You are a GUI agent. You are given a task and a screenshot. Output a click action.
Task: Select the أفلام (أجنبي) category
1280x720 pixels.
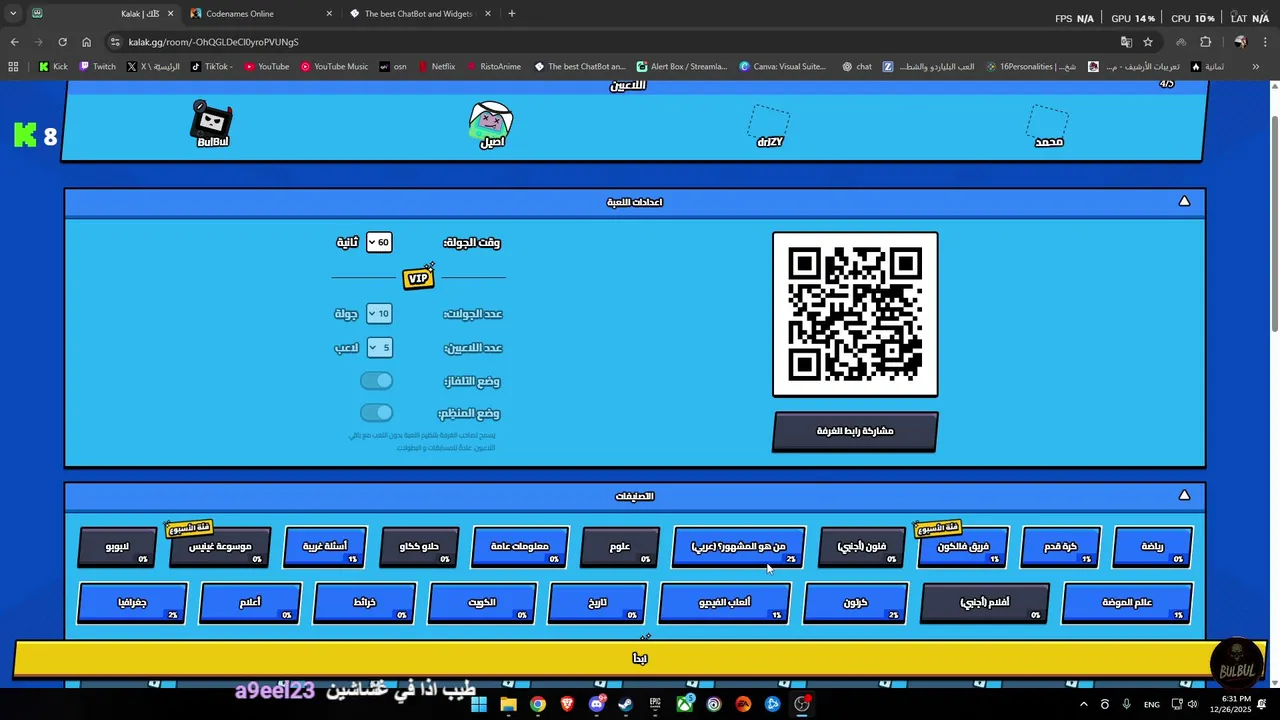pyautogui.click(x=985, y=603)
